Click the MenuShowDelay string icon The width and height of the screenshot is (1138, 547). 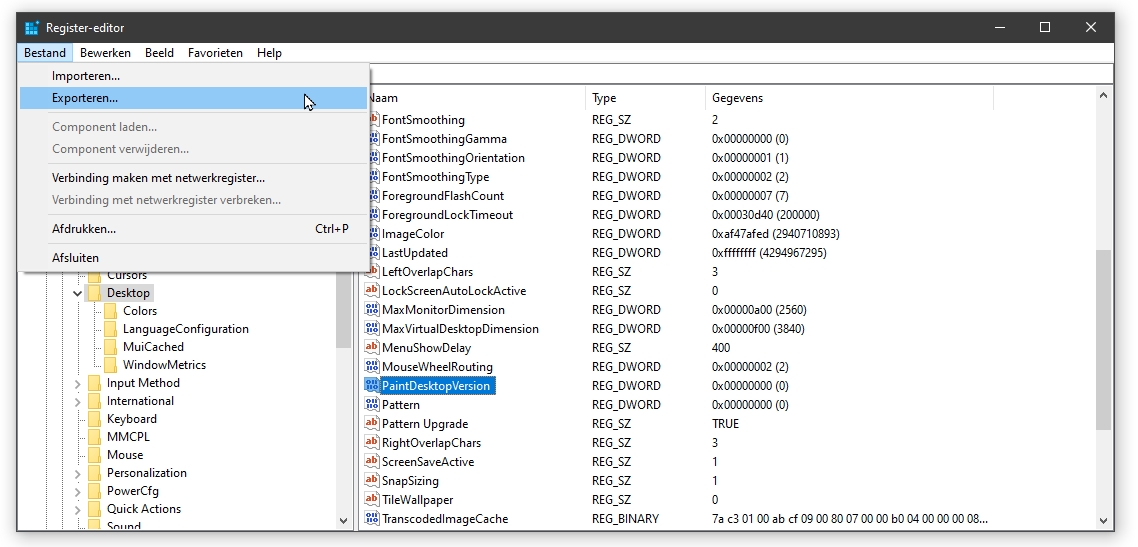click(372, 347)
